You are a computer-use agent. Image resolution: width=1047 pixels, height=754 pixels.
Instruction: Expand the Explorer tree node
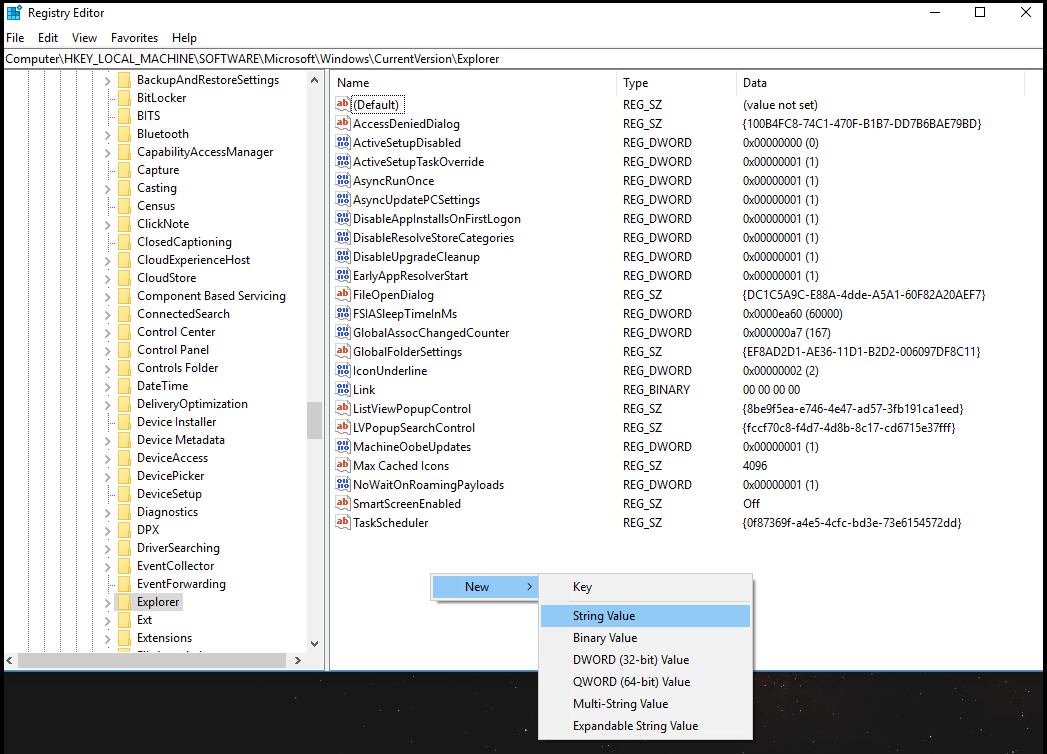[x=107, y=602]
